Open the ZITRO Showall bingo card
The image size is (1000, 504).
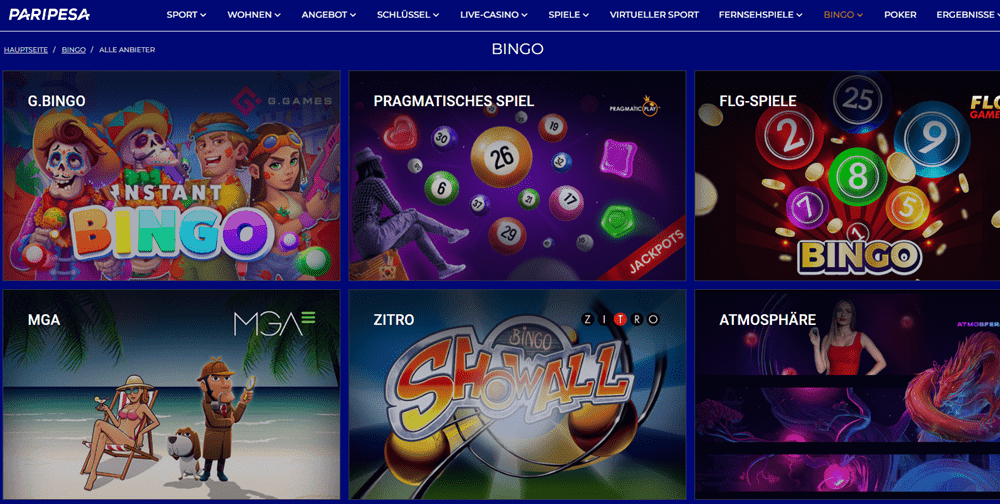[x=517, y=394]
